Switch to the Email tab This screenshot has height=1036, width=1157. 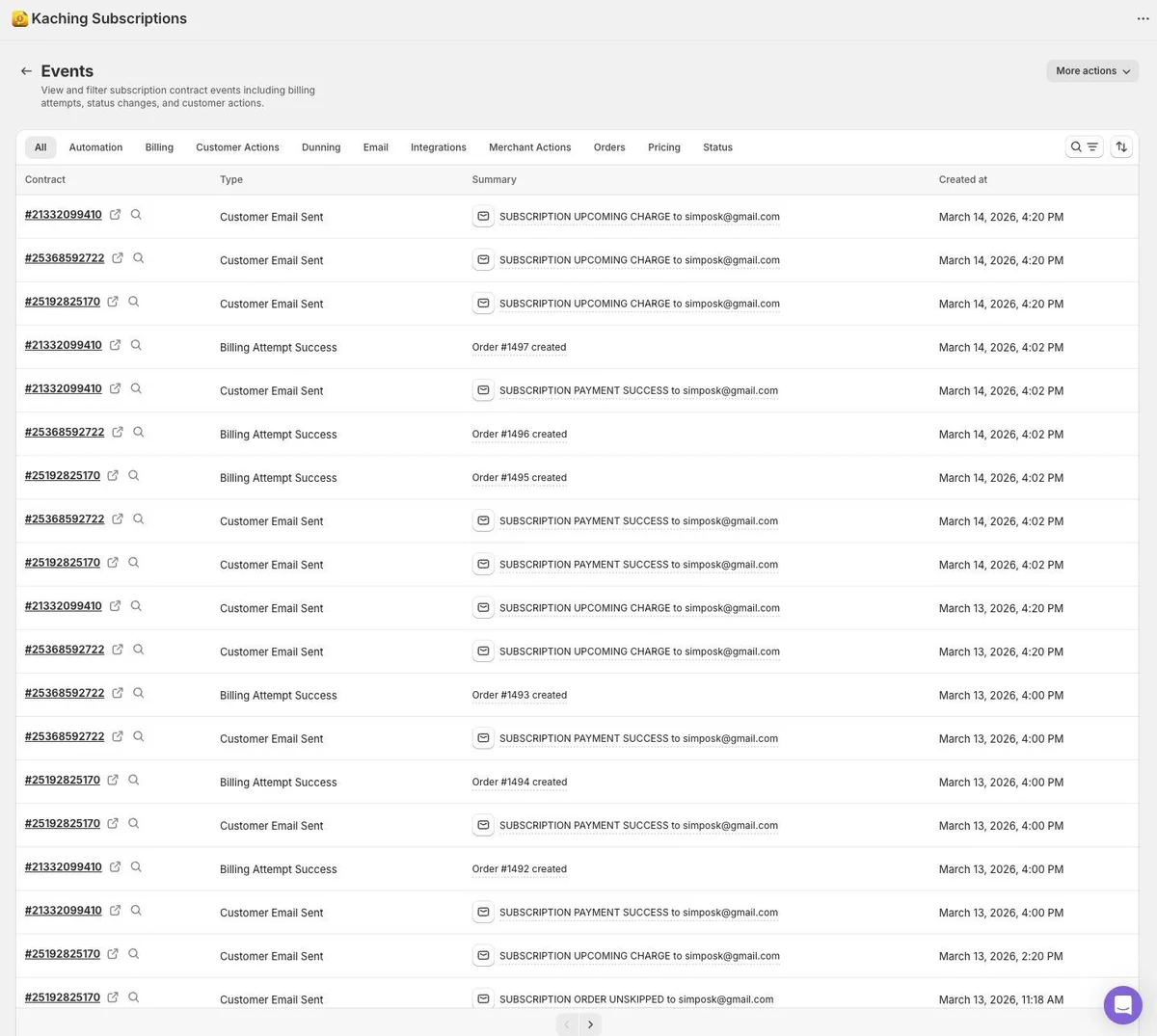376,147
